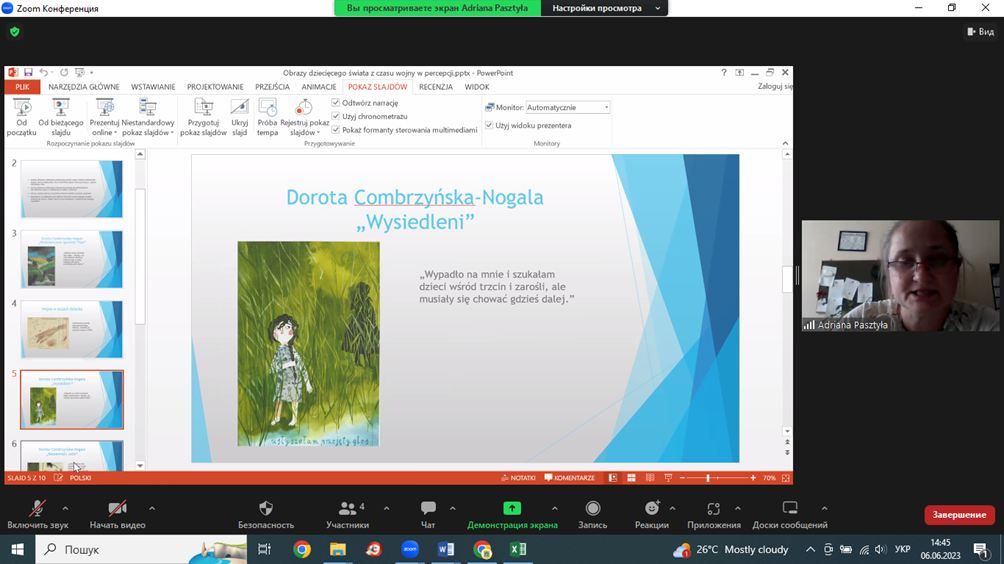Click PowerPoint help question mark
The height and width of the screenshot is (564, 1004).
[724, 72]
